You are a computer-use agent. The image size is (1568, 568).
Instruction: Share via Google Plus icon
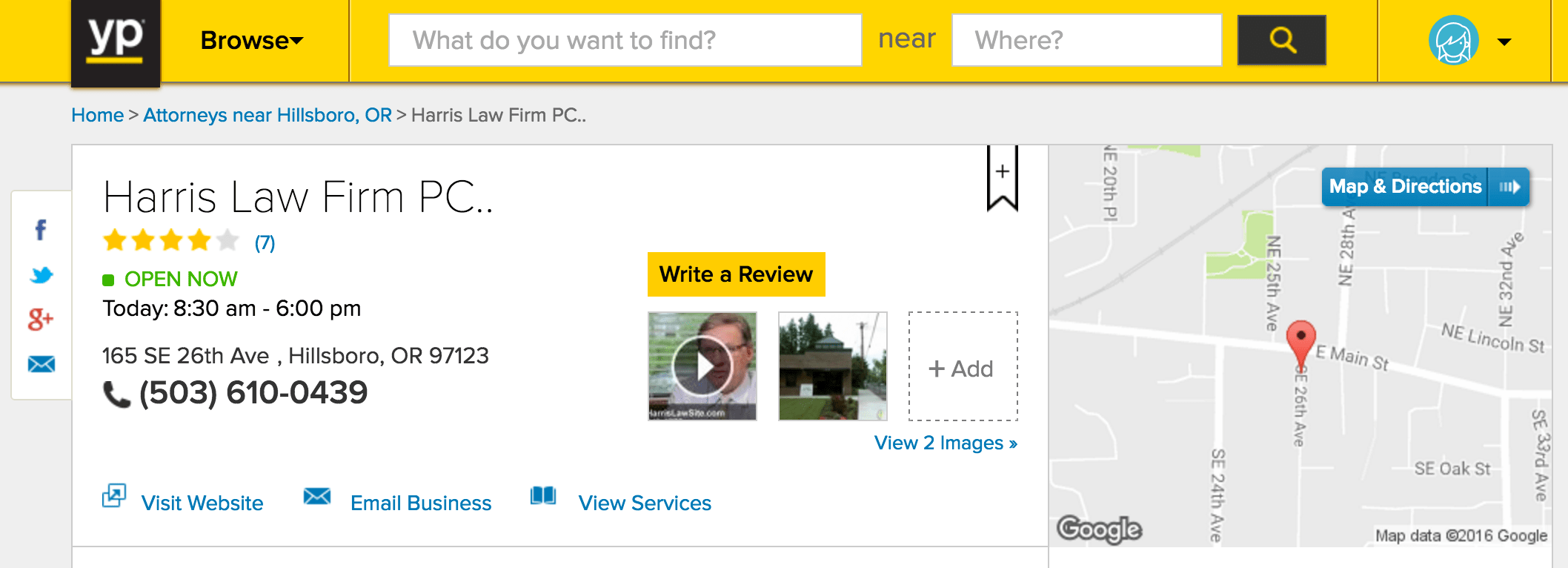coord(41,320)
